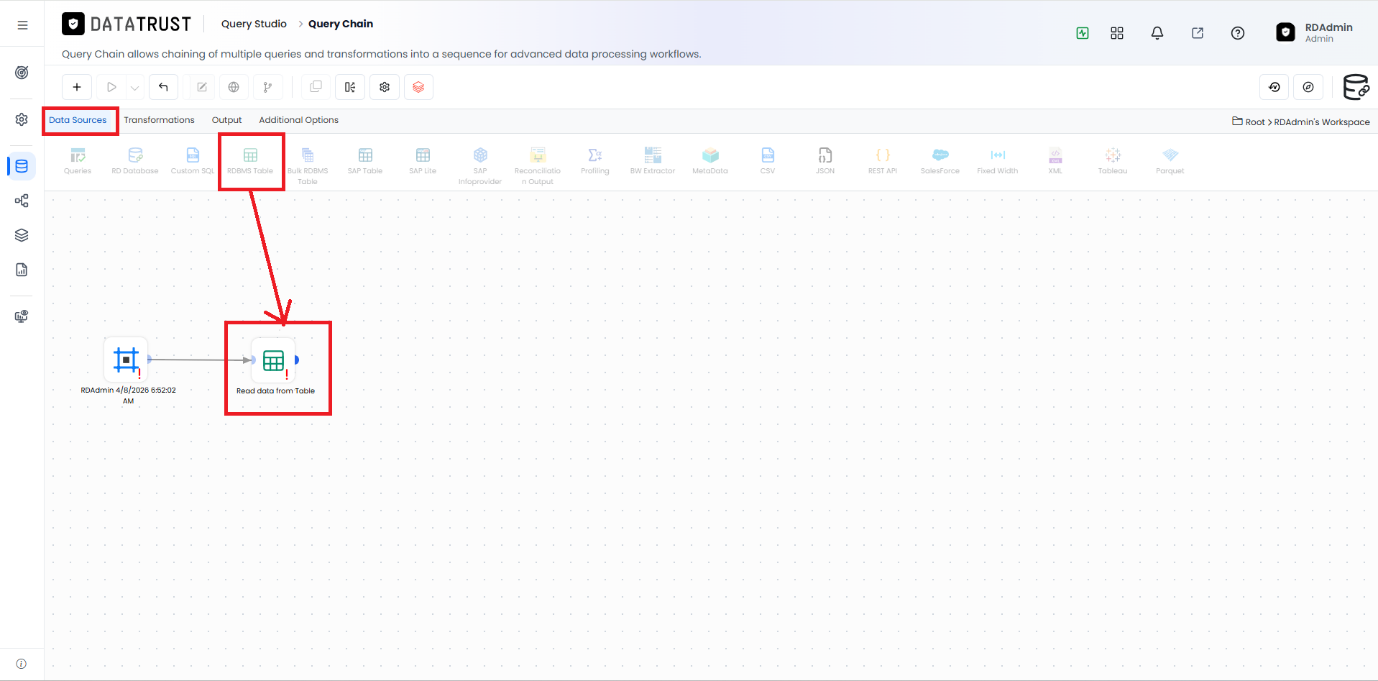Image resolution: width=1378 pixels, height=681 pixels.
Task: Add the Queries data source
Action: point(77,160)
